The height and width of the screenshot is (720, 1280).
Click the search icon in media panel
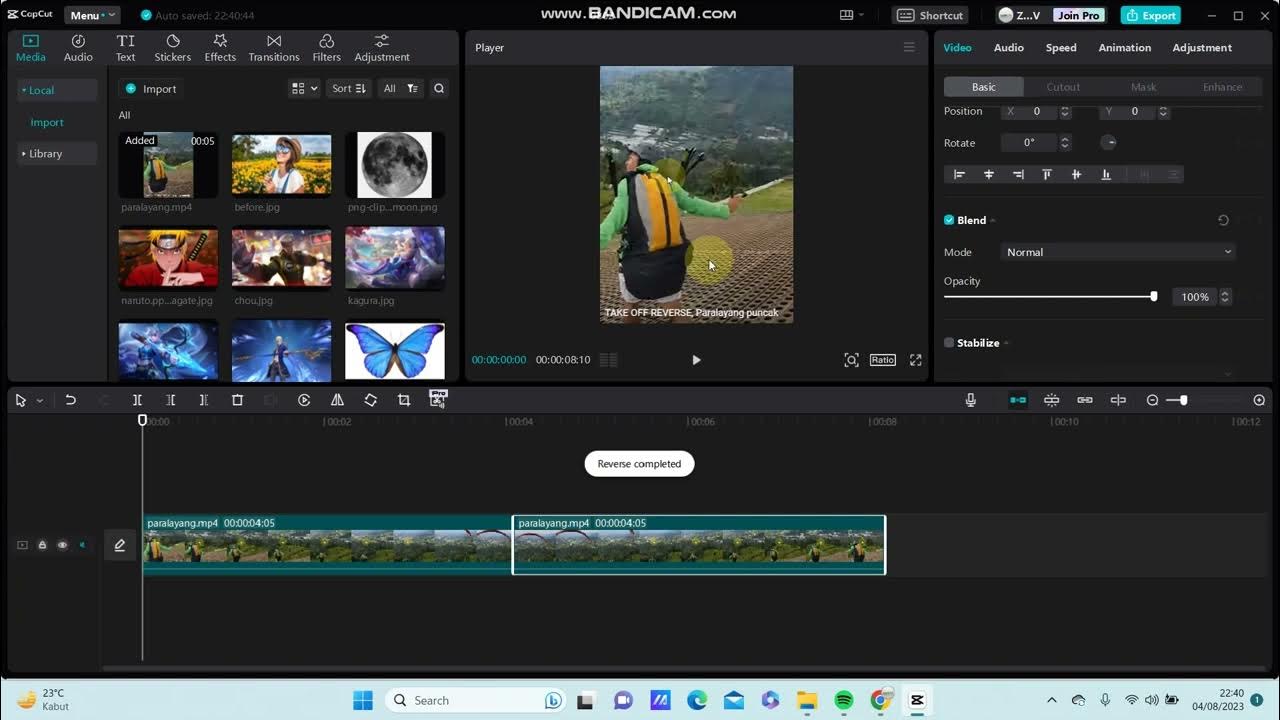438,89
